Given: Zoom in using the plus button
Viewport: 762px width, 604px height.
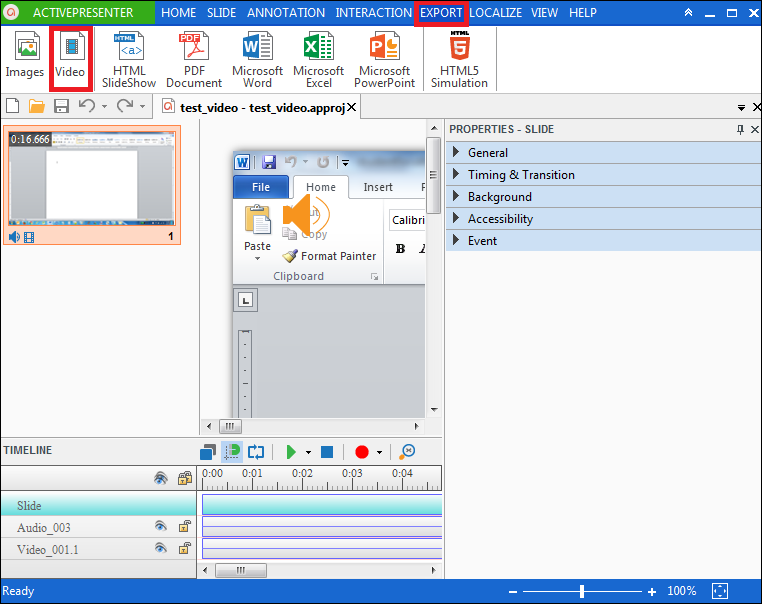Looking at the screenshot, I should point(652,591).
